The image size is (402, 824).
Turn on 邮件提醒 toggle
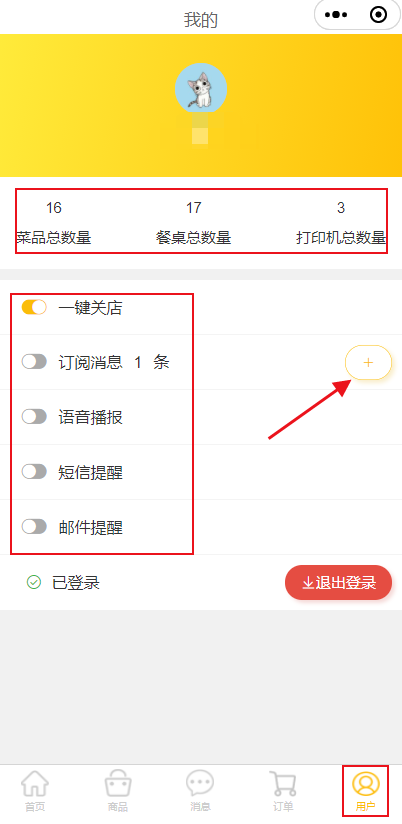pos(34,527)
